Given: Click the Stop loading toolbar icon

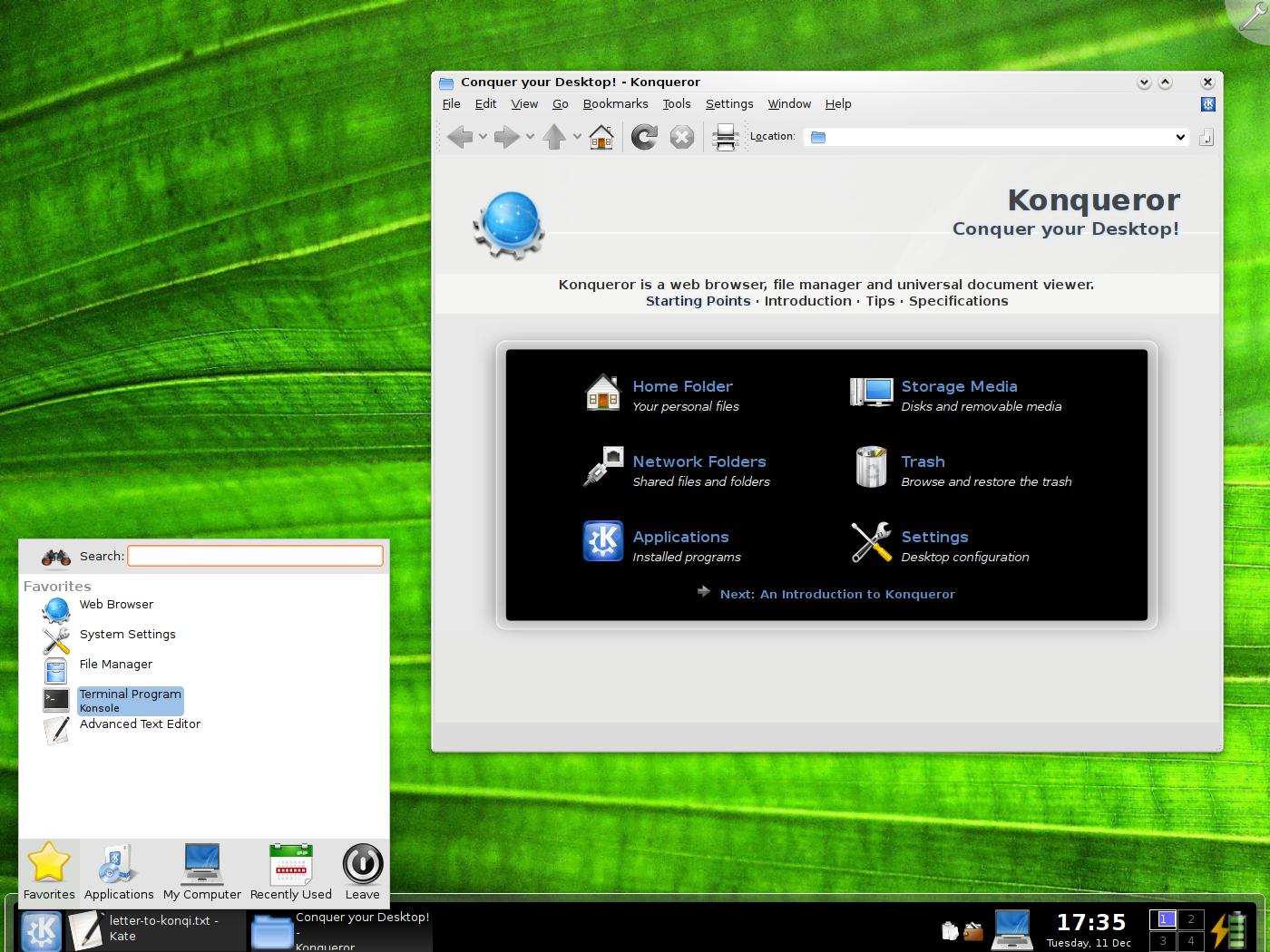Looking at the screenshot, I should coord(682,137).
